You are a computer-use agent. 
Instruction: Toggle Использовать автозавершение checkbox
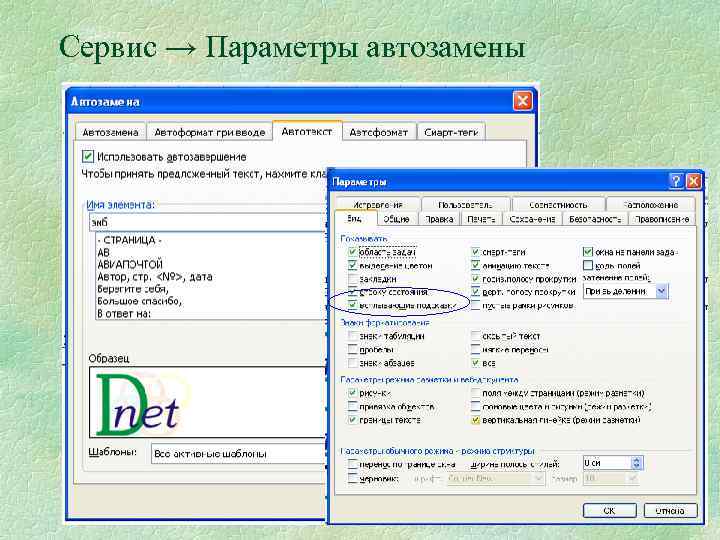(x=88, y=157)
